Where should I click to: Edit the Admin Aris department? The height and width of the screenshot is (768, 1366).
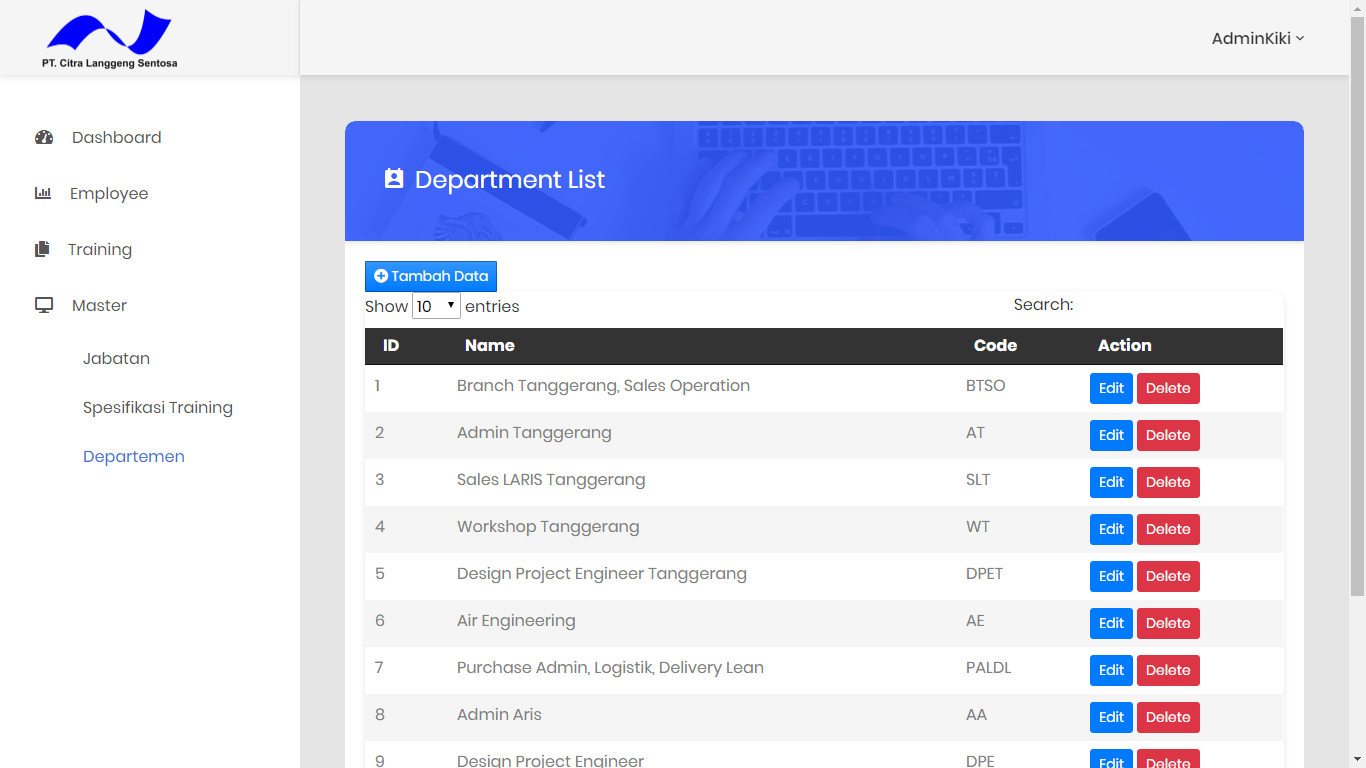click(x=1111, y=718)
